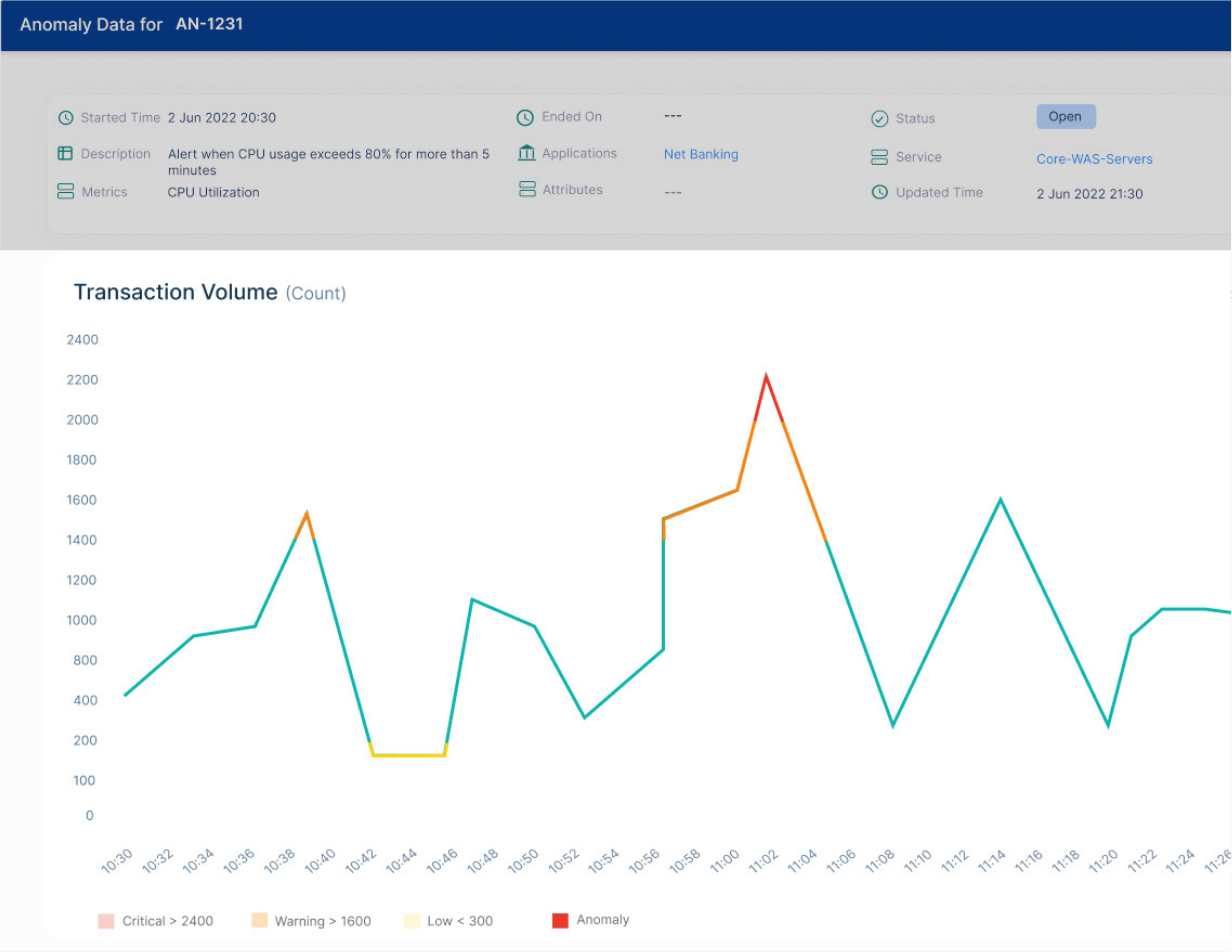Click the Description table icon
Image resolution: width=1232 pixels, height=952 pixels.
[x=66, y=154]
